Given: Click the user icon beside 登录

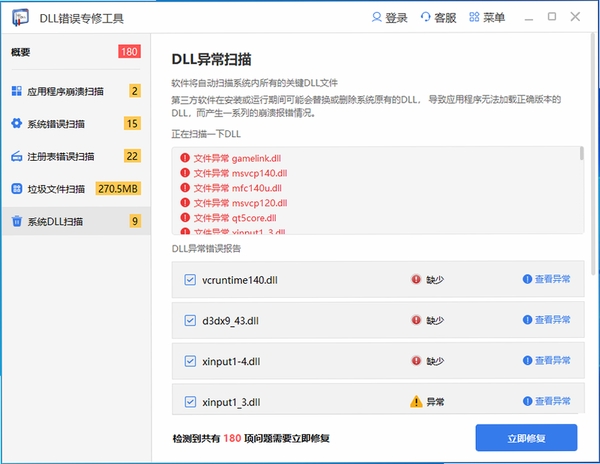Looking at the screenshot, I should (377, 17).
